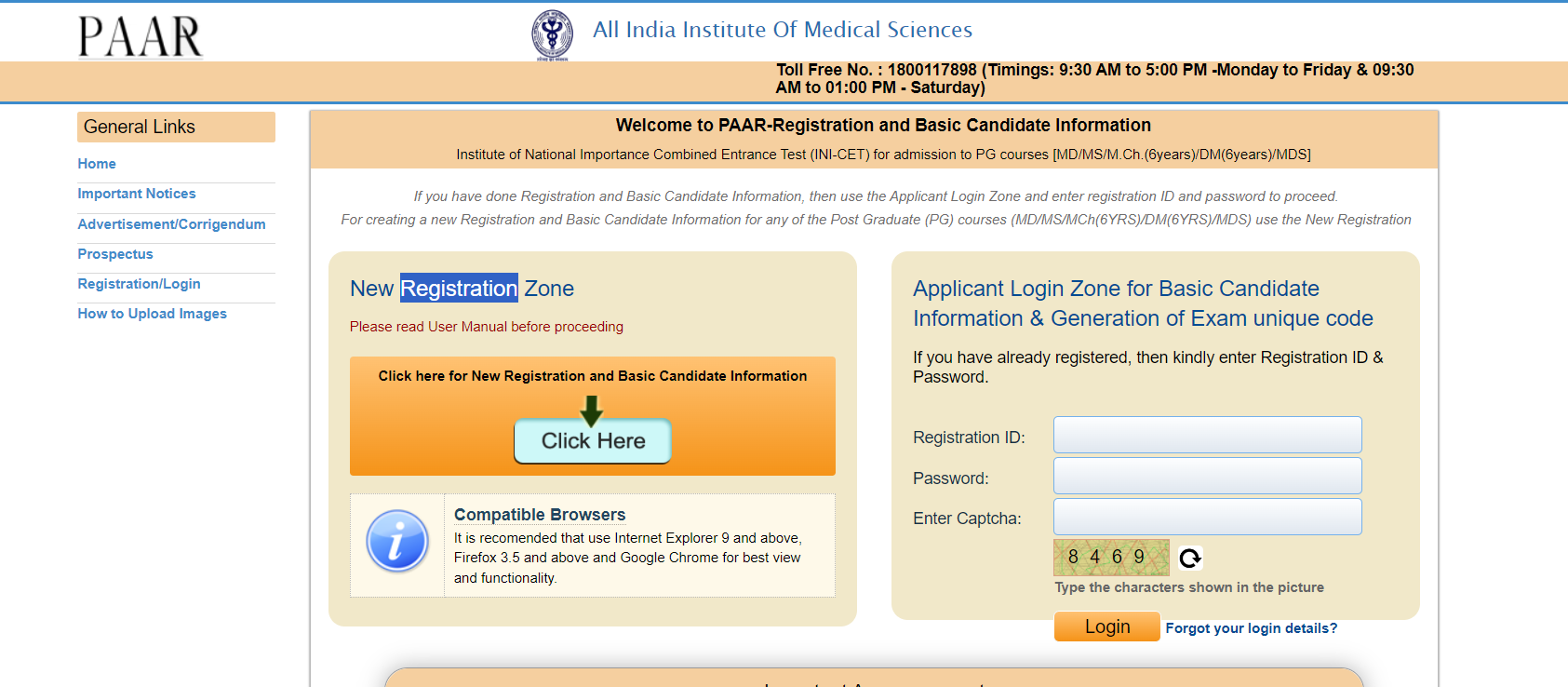Viewport: 1568px width, 687px height.
Task: Click the New Registration Zone heading
Action: pyautogui.click(x=462, y=289)
